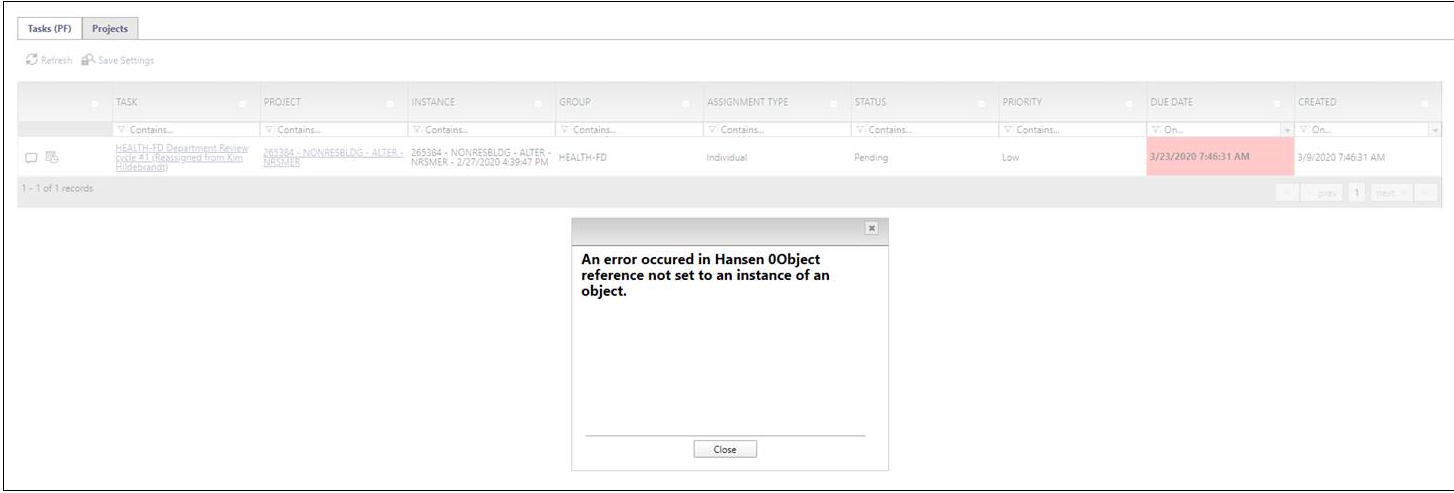
Task: Open the DUE DATE filter date dropdown arrow
Action: (x=1287, y=130)
